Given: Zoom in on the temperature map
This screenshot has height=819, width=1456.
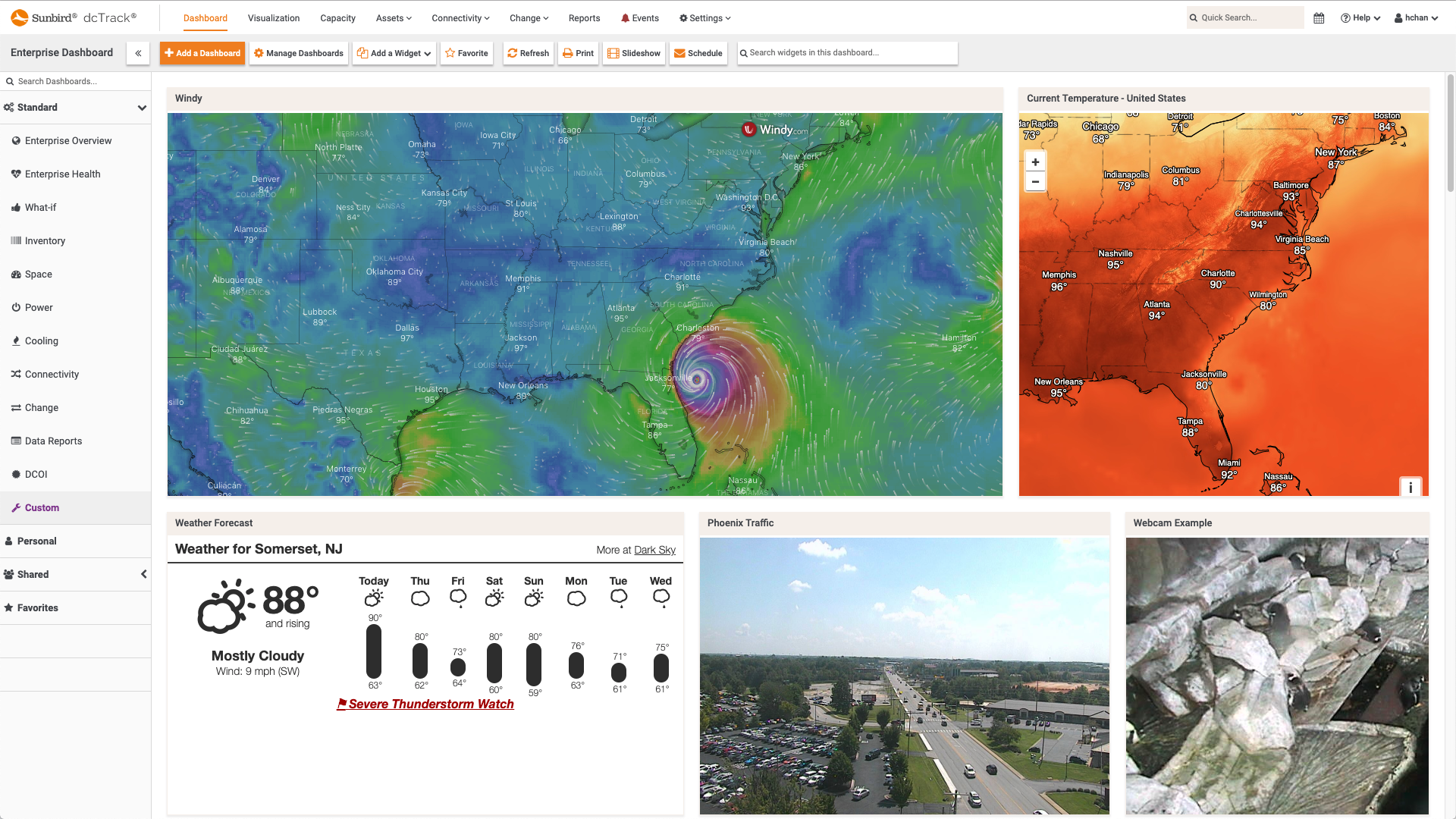Looking at the screenshot, I should pos(1034,162).
